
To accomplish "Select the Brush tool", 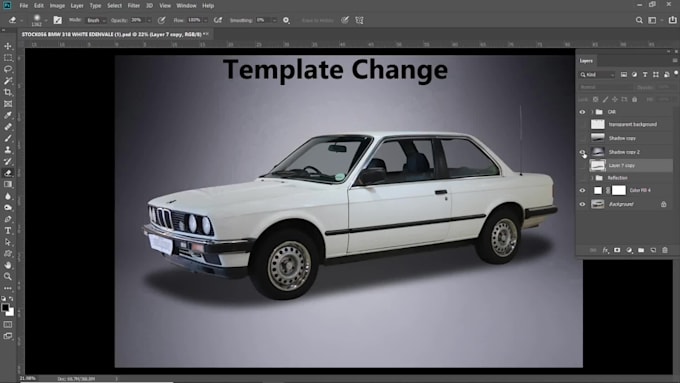I will point(8,138).
